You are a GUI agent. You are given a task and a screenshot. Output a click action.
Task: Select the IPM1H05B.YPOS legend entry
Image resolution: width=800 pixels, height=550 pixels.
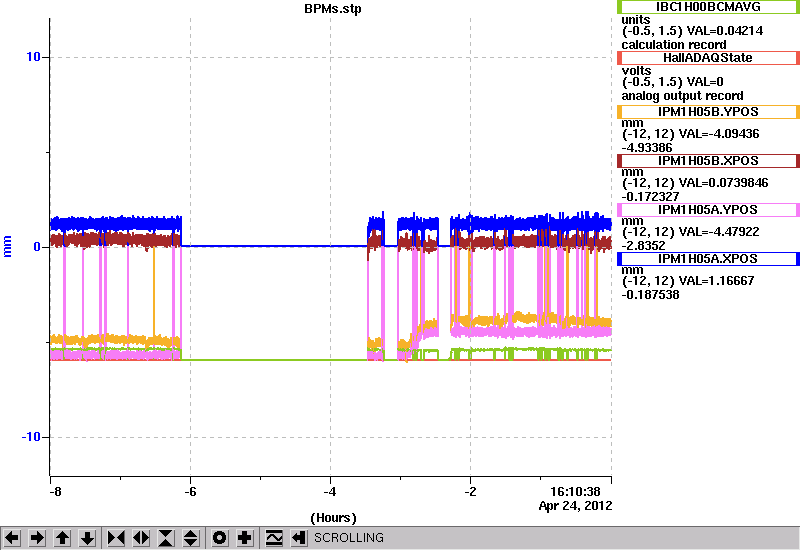click(x=708, y=112)
